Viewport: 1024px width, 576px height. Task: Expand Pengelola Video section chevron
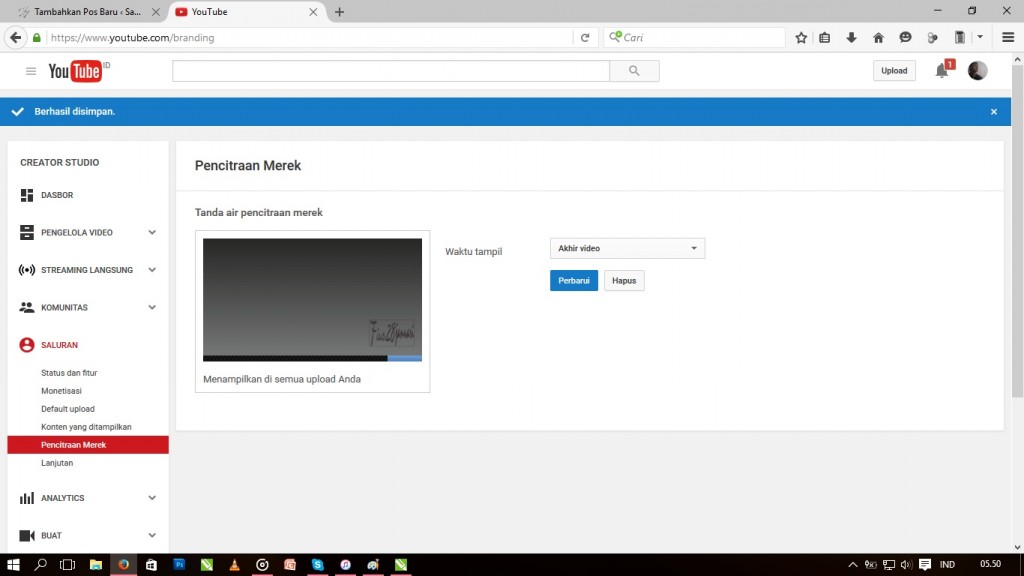[152, 232]
